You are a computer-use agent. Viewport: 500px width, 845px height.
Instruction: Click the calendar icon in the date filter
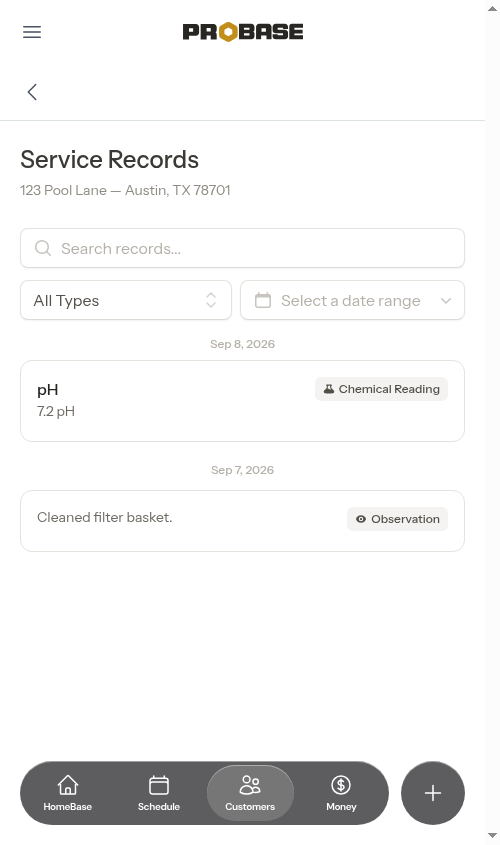pos(263,300)
